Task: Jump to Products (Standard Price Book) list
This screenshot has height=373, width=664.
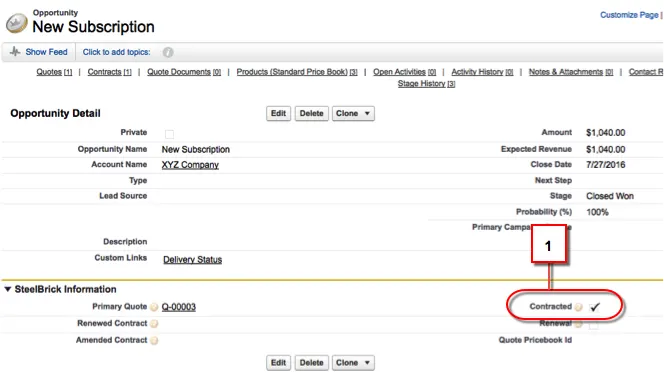Action: point(297,72)
